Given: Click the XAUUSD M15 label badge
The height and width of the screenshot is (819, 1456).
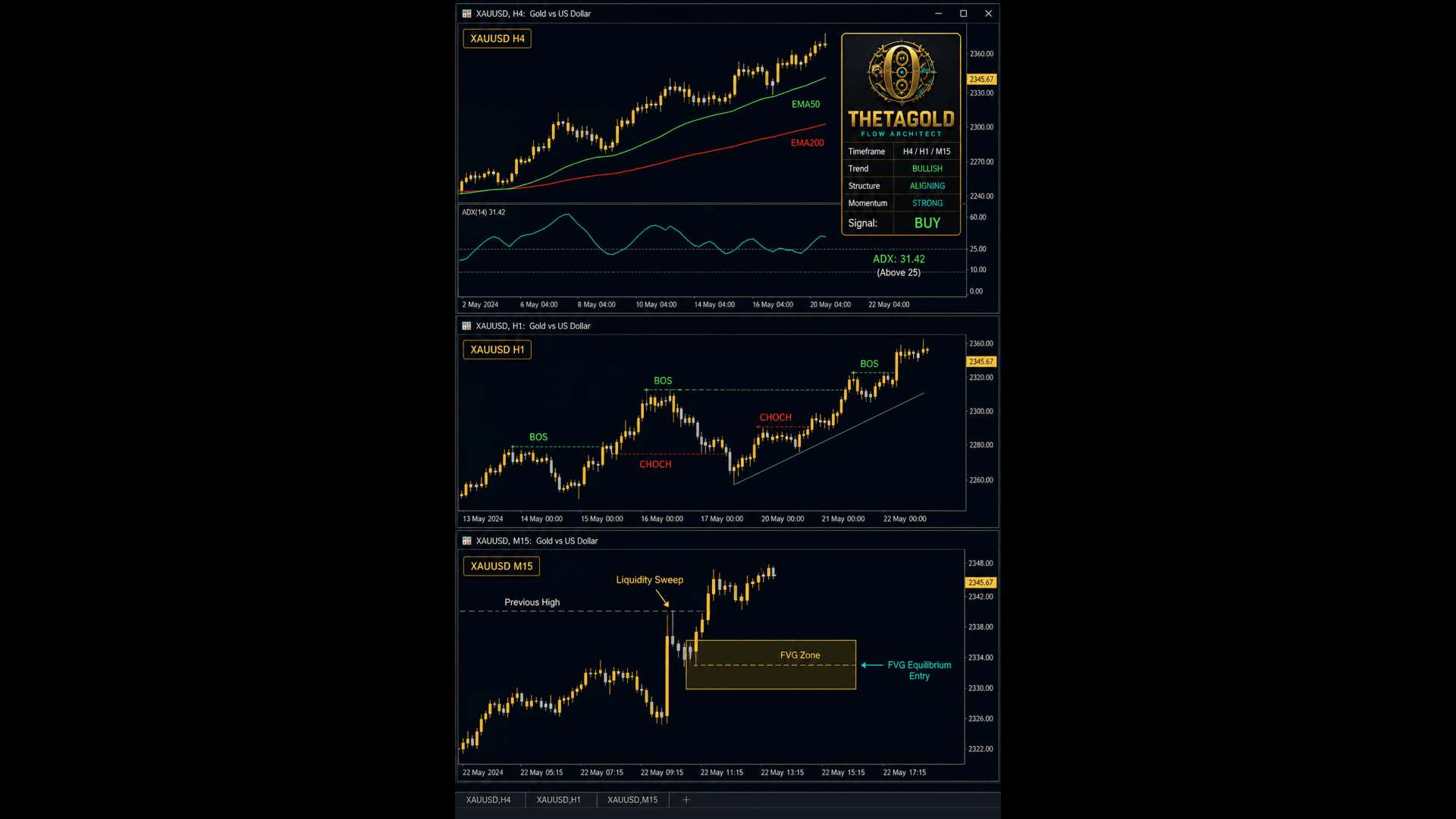Looking at the screenshot, I should (x=502, y=566).
